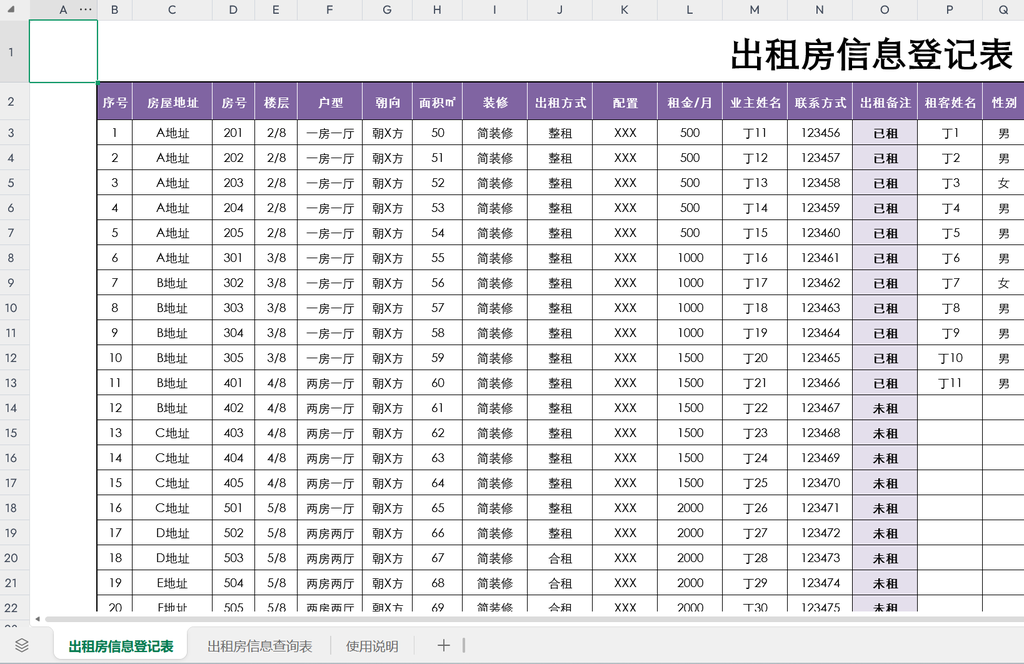Click the select-all corner triangle

tap(11, 10)
